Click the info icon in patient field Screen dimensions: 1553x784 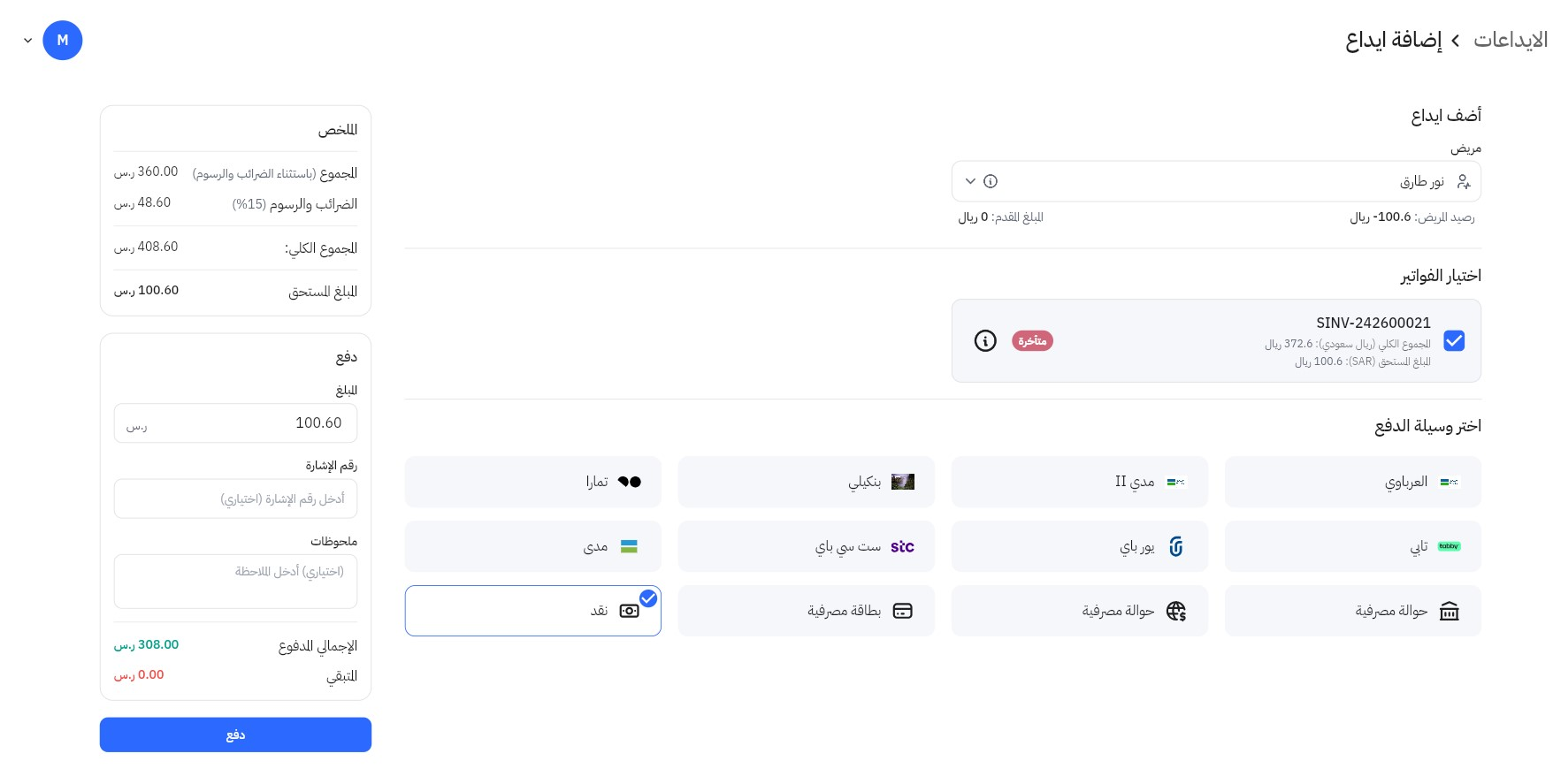click(991, 181)
